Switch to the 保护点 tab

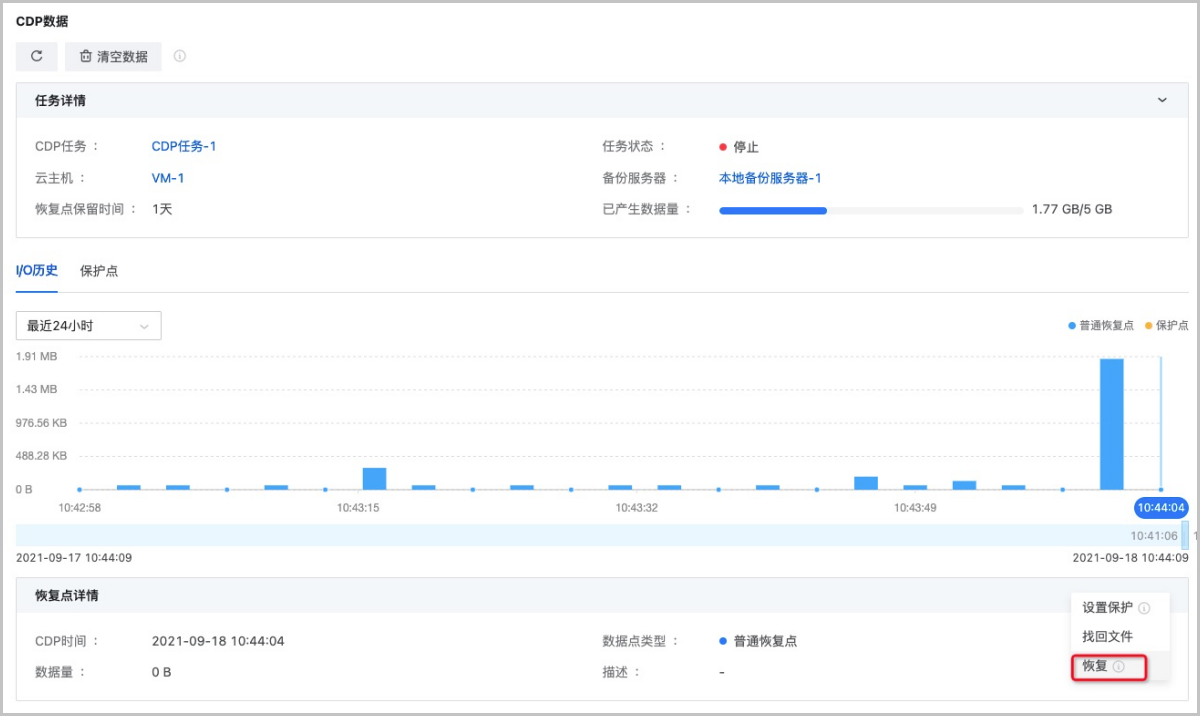(99, 271)
